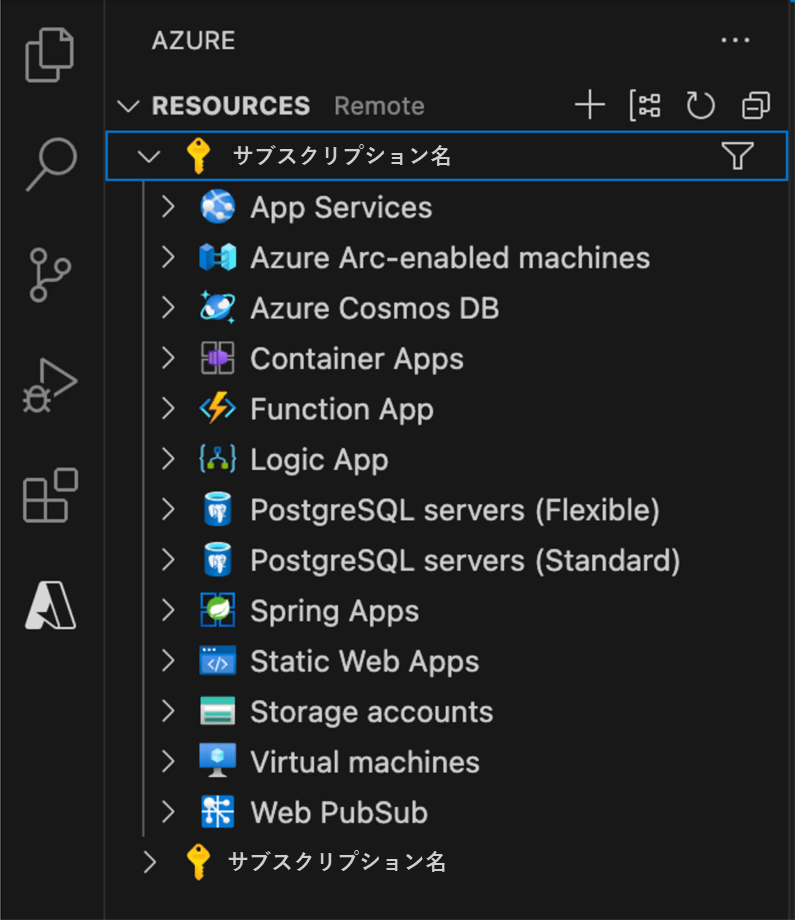Expand the App Services node

pyautogui.click(x=168, y=208)
